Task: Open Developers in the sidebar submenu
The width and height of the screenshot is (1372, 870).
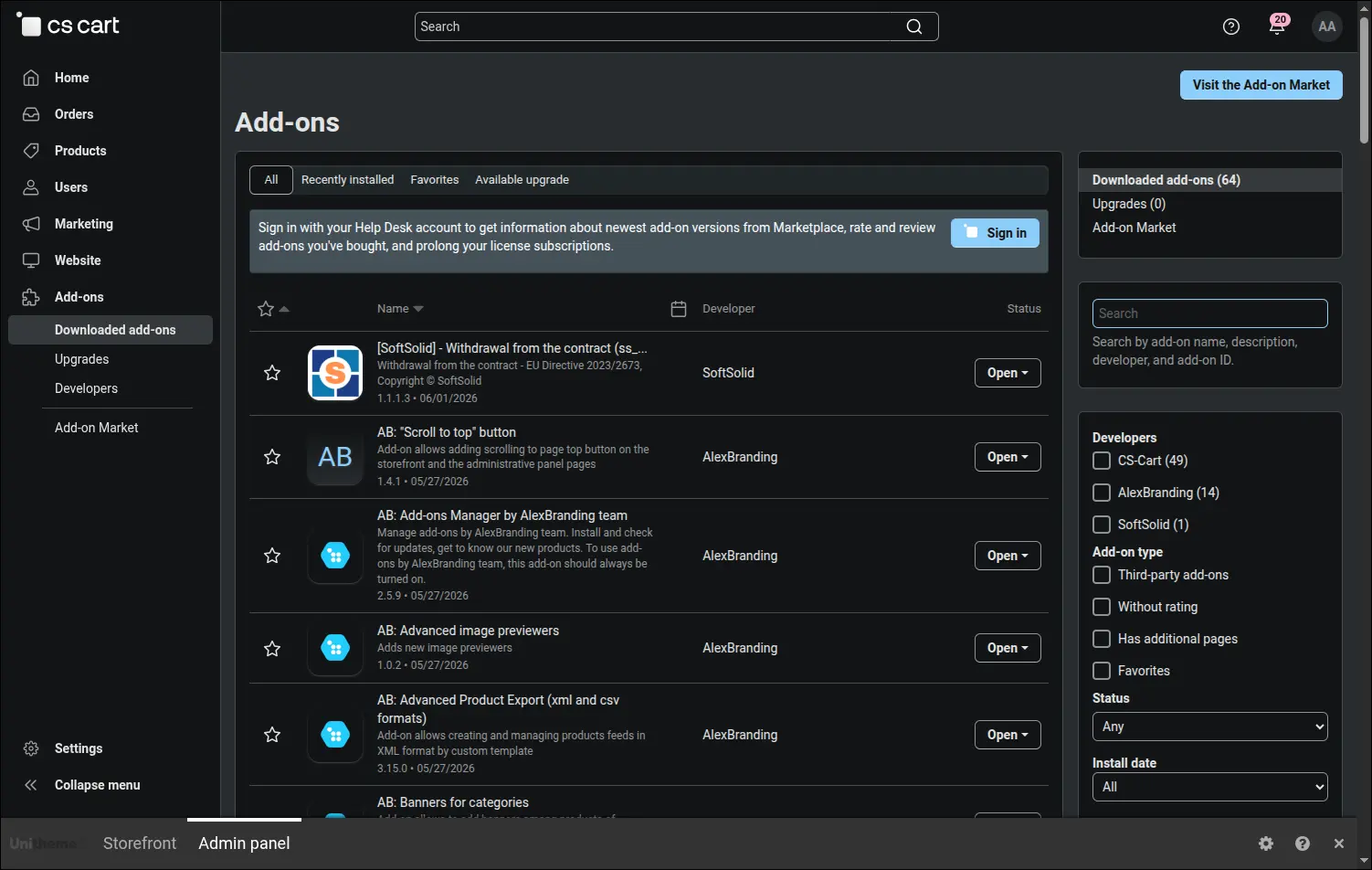Action: pos(86,388)
